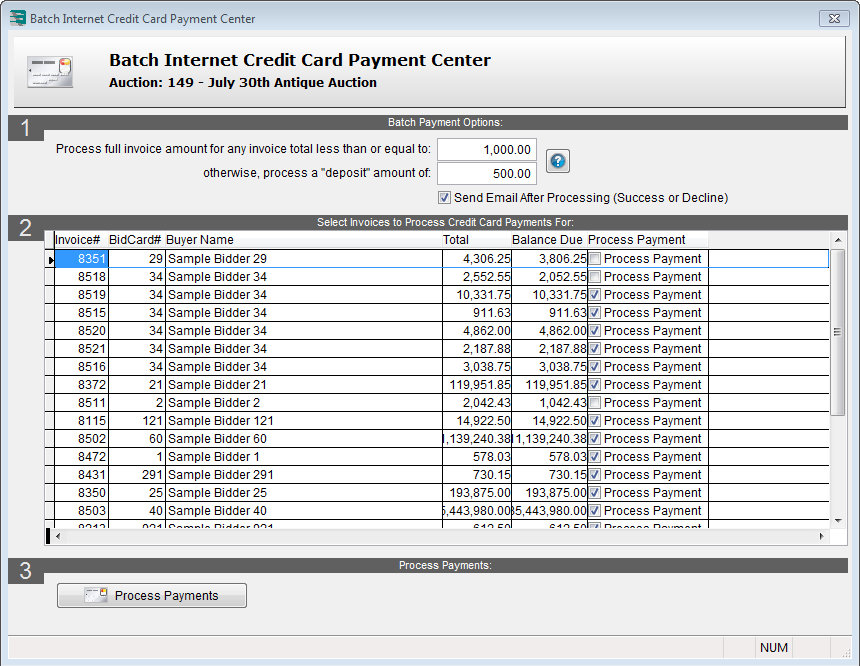
Task: Close the Batch Payment Center window
Action: [x=834, y=18]
